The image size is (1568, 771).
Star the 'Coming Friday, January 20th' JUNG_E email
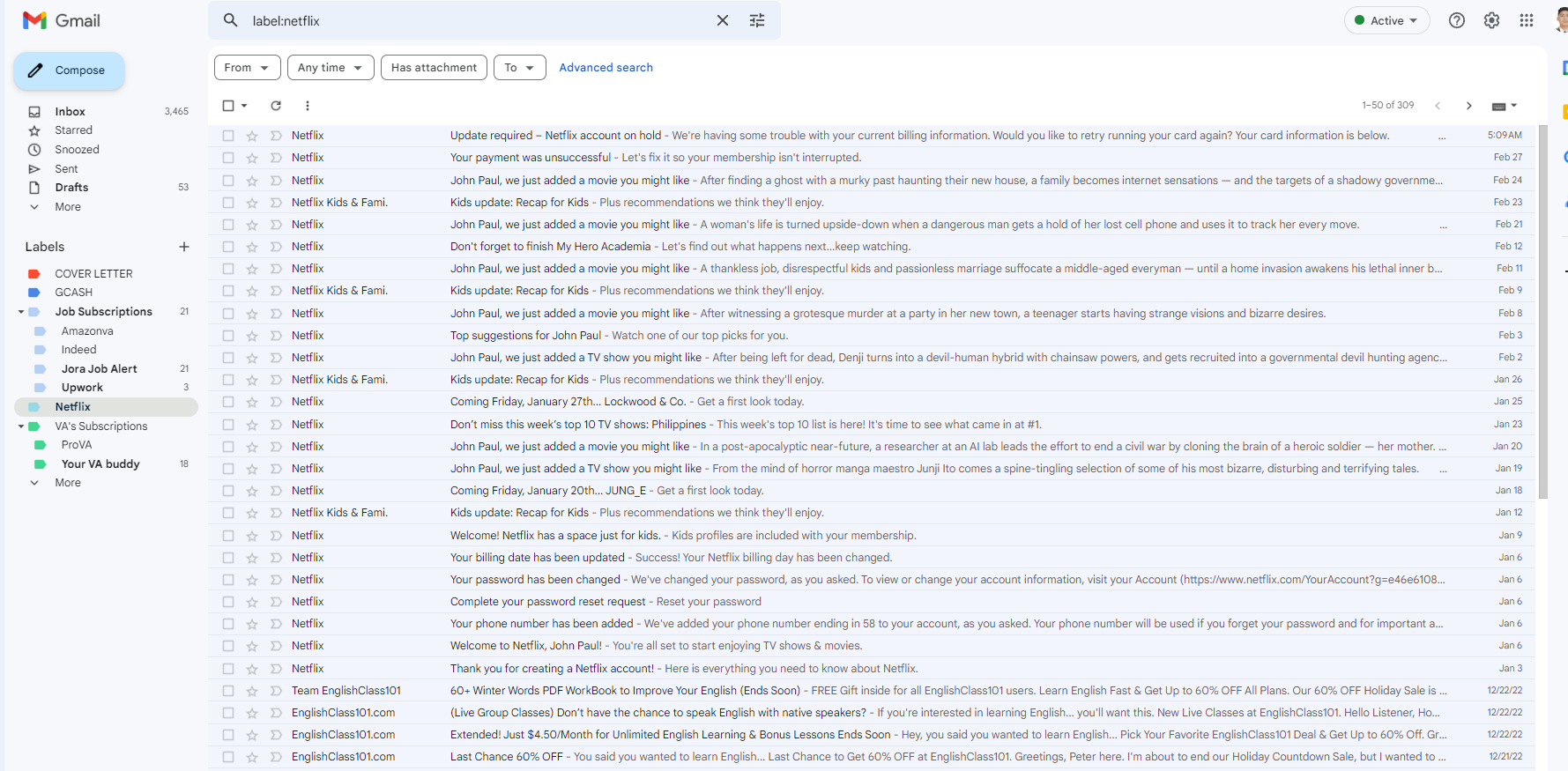[x=252, y=491]
